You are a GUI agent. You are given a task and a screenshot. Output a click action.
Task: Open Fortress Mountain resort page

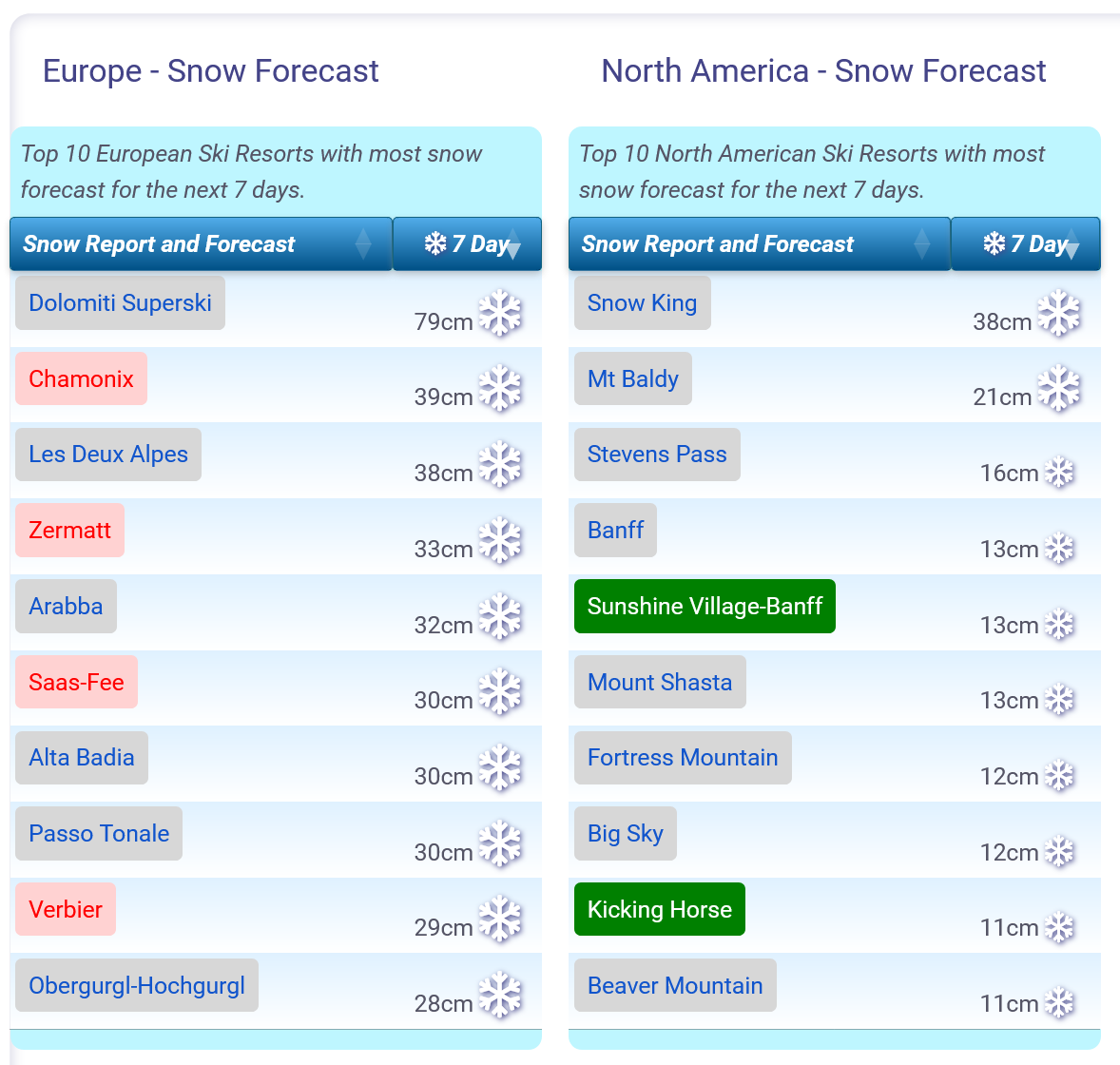point(683,758)
